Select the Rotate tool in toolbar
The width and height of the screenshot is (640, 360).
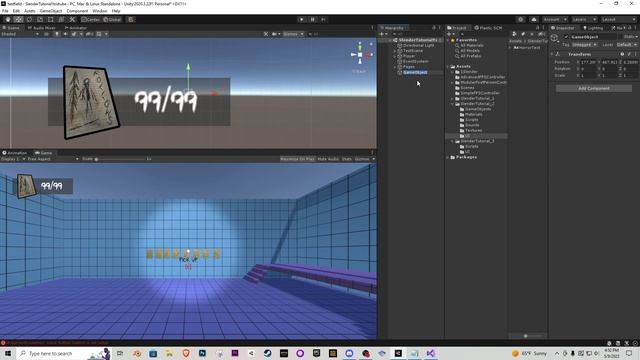[29, 19]
